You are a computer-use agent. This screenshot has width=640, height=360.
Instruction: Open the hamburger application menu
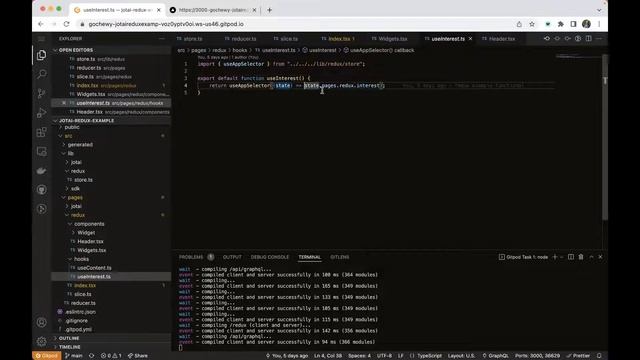tap(41, 39)
